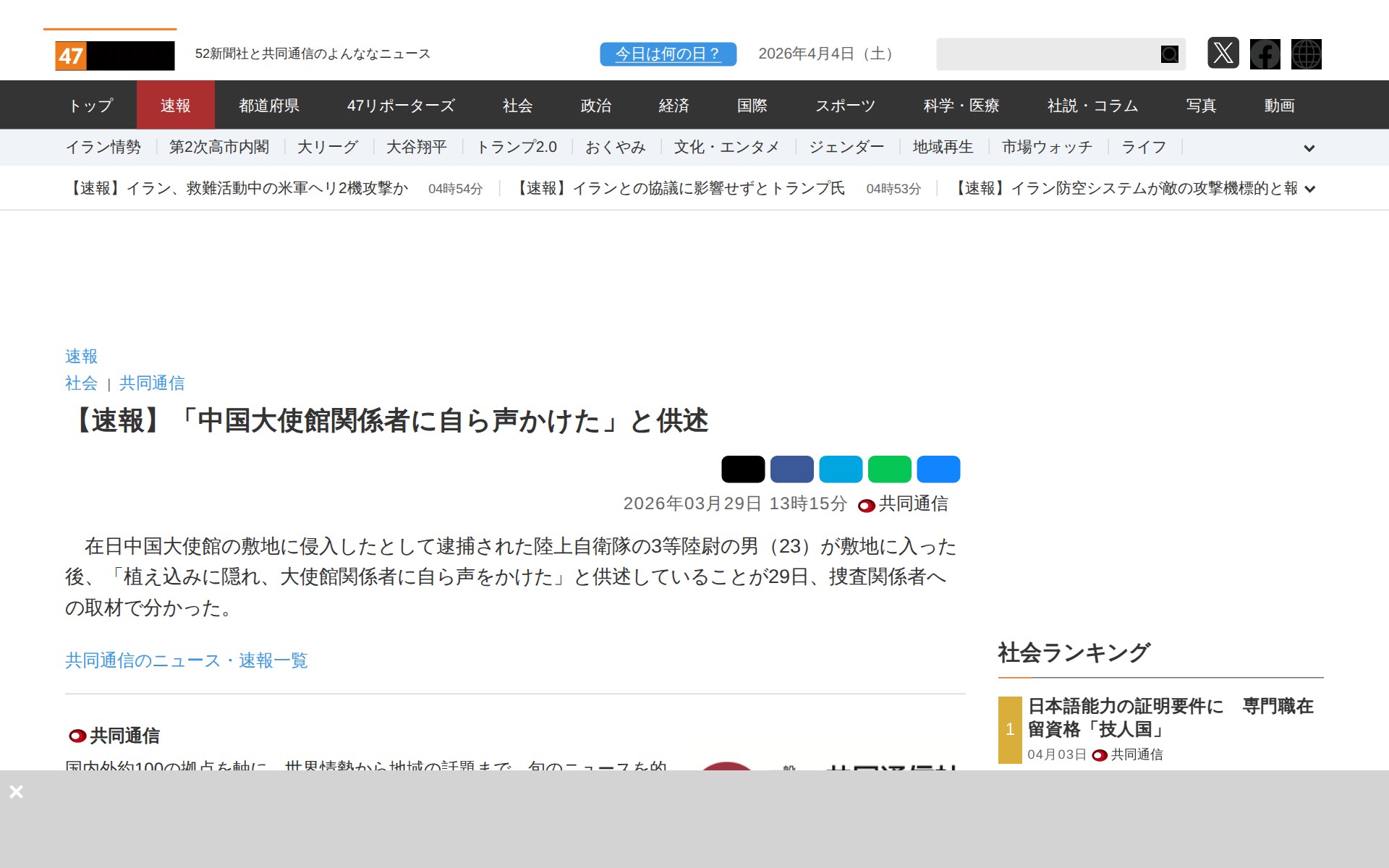Open 共同通信のニュース・速報一覧 link

pos(187,660)
